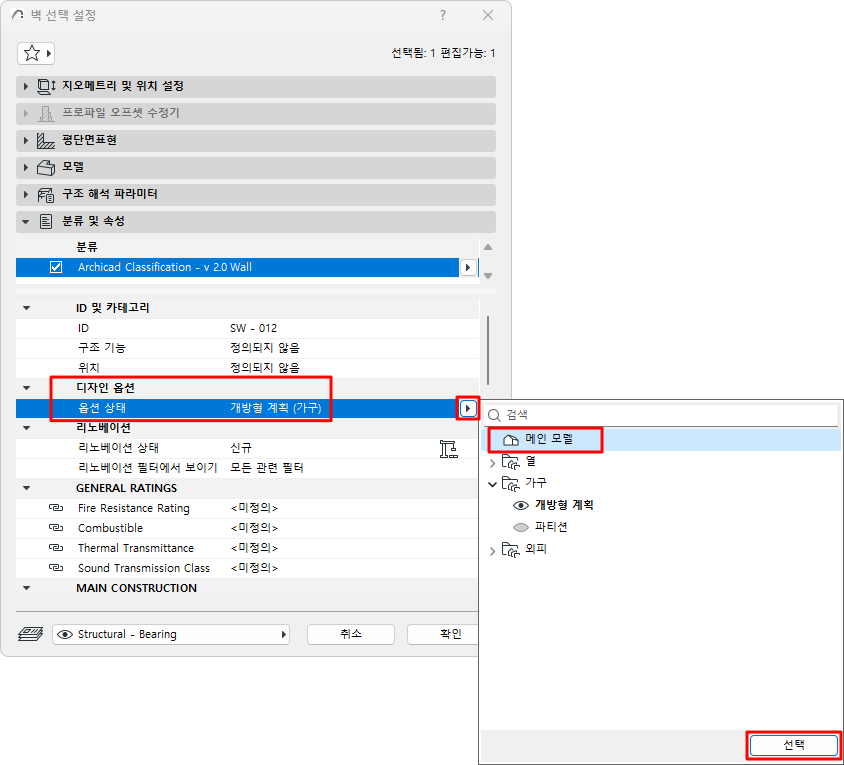844x765 pixels.
Task: Collapse the GENERAL RATINGS group
Action: tap(26, 488)
